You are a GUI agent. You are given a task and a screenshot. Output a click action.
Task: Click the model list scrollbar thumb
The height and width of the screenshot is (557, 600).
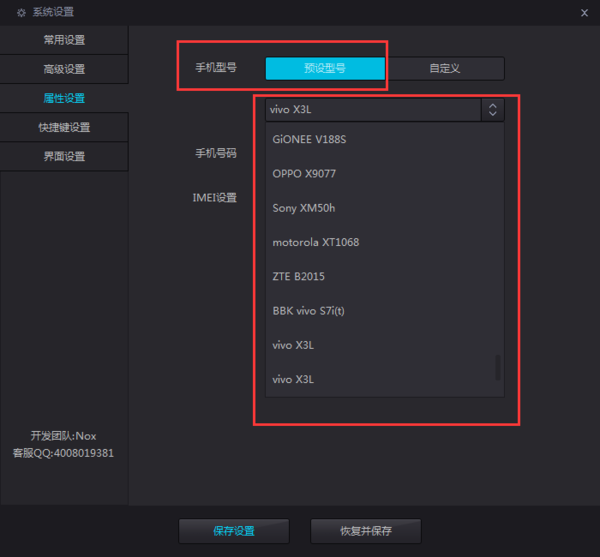pos(497,367)
